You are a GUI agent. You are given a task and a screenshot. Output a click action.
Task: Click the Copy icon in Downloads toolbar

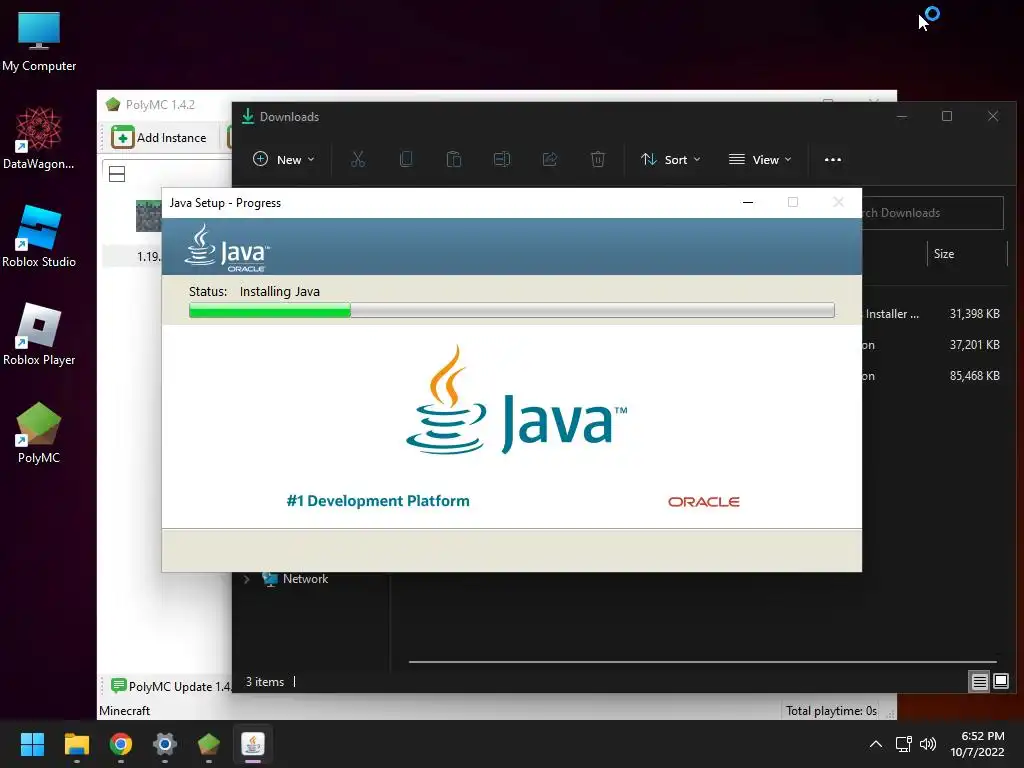406,159
